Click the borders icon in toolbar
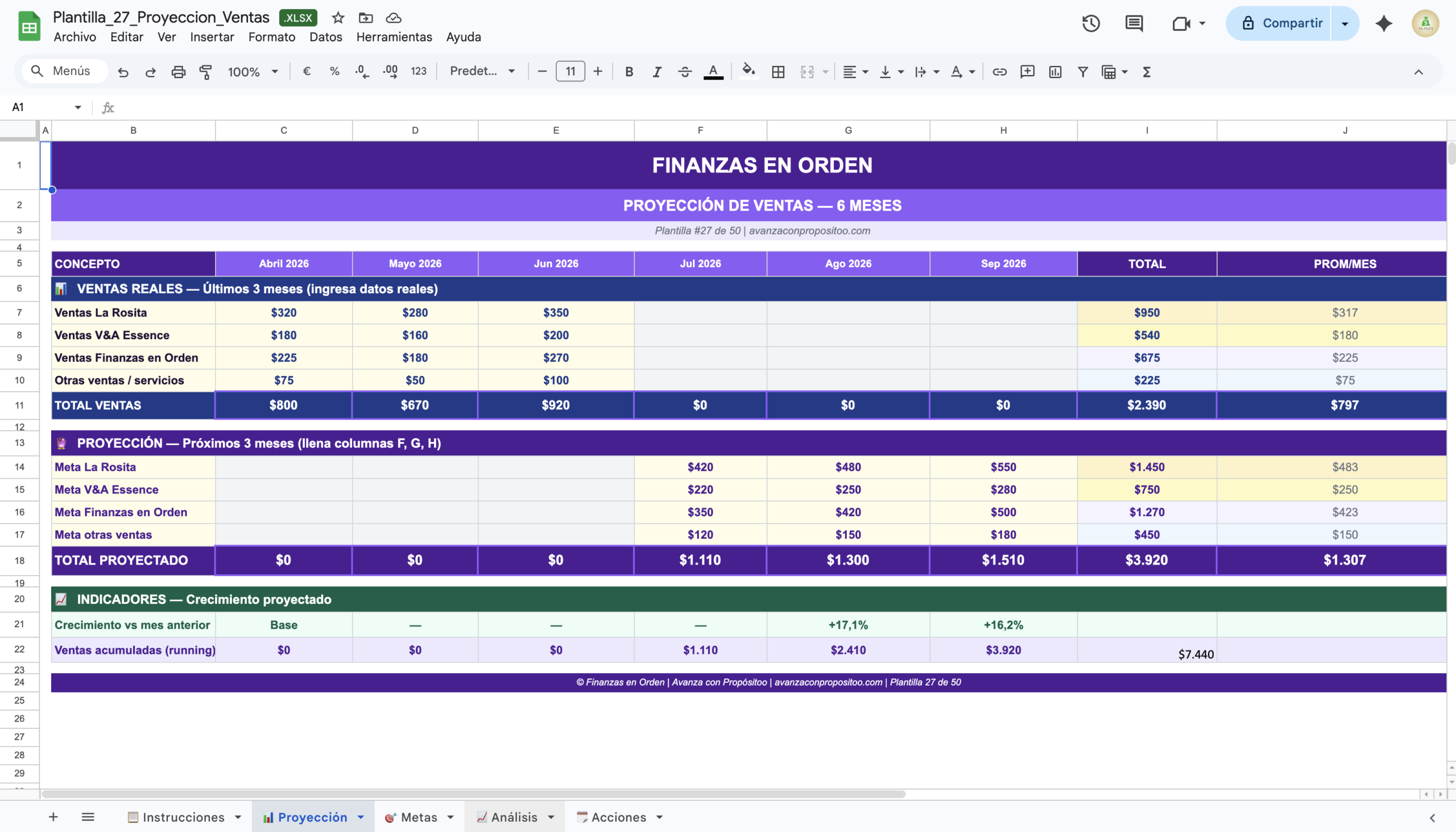The height and width of the screenshot is (832, 1456). pyautogui.click(x=777, y=72)
